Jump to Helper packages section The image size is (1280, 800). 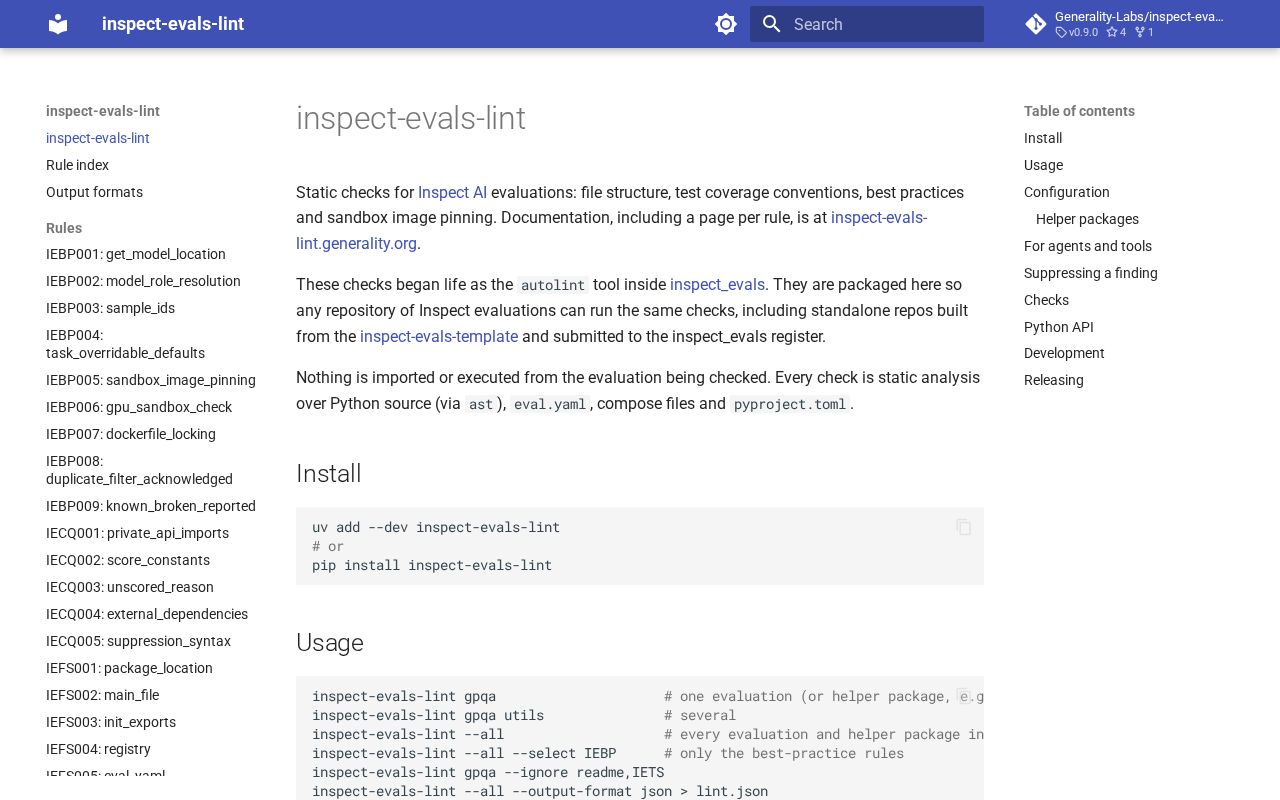tap(1087, 219)
